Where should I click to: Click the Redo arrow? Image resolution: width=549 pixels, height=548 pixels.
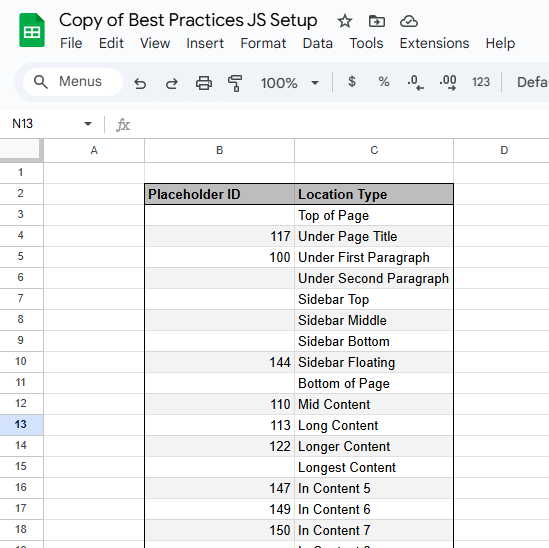tap(172, 83)
